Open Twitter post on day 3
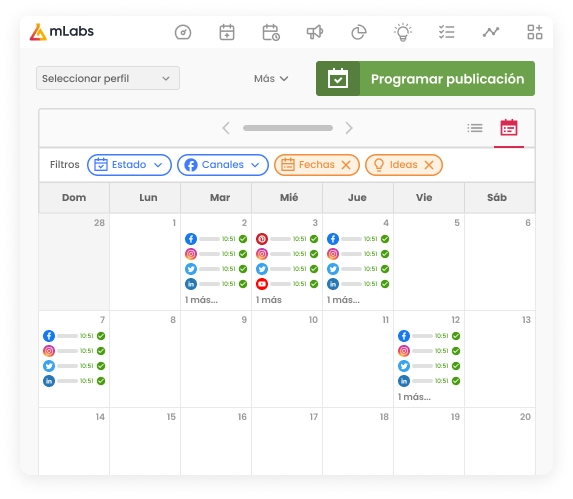Screen dimensions: 573x499 [x=287, y=269]
